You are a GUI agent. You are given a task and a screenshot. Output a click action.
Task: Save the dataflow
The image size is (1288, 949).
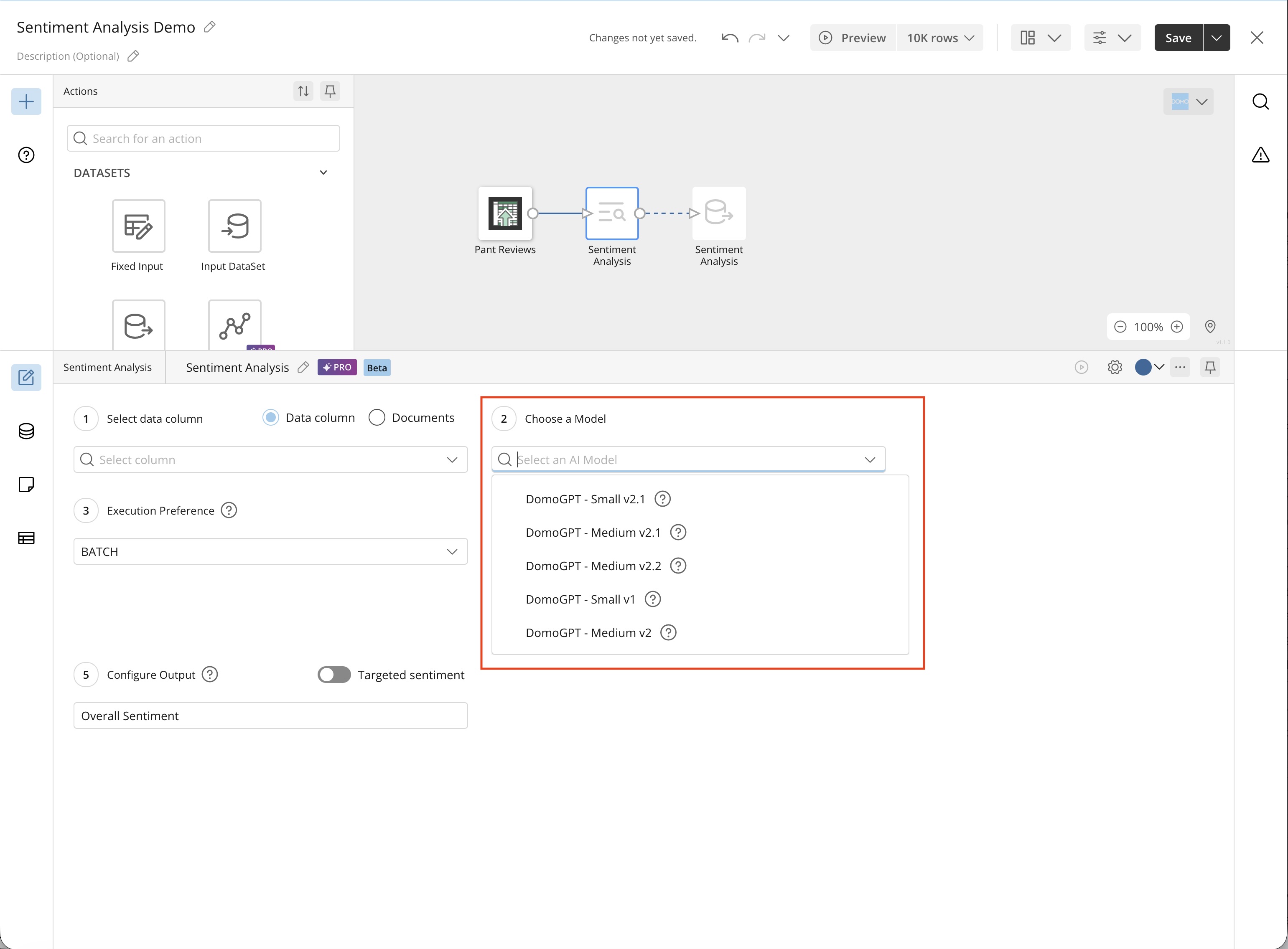[1178, 38]
